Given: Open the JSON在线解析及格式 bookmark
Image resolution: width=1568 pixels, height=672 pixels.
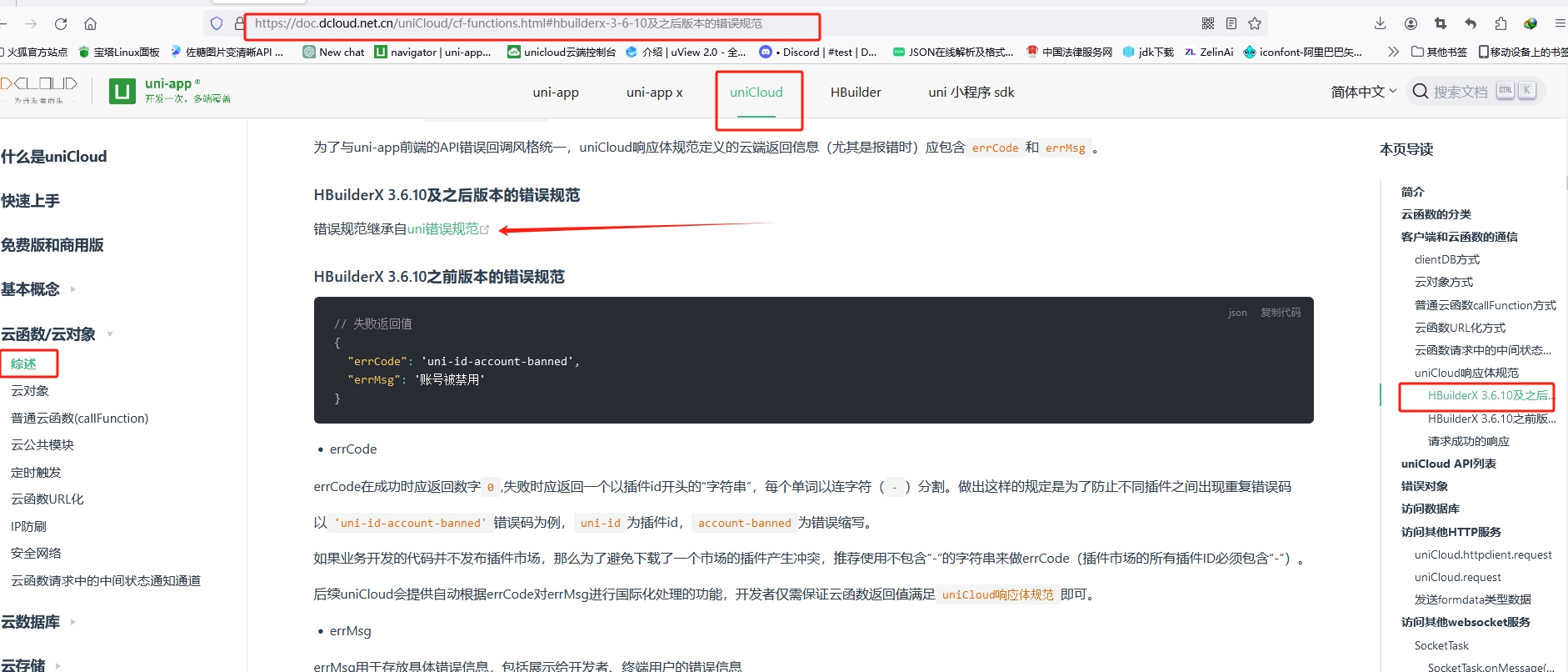Looking at the screenshot, I should (953, 52).
